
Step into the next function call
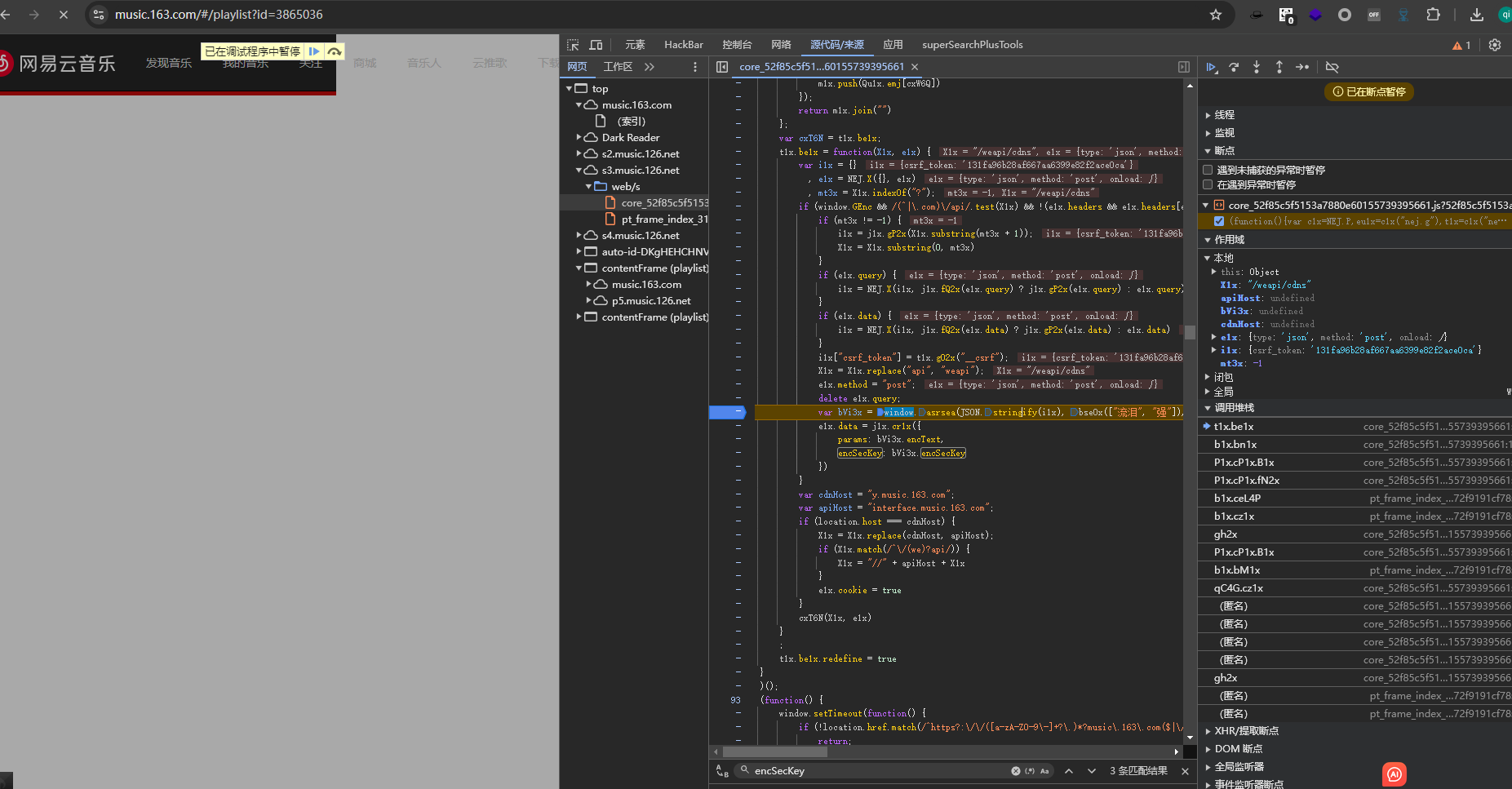[x=1257, y=67]
